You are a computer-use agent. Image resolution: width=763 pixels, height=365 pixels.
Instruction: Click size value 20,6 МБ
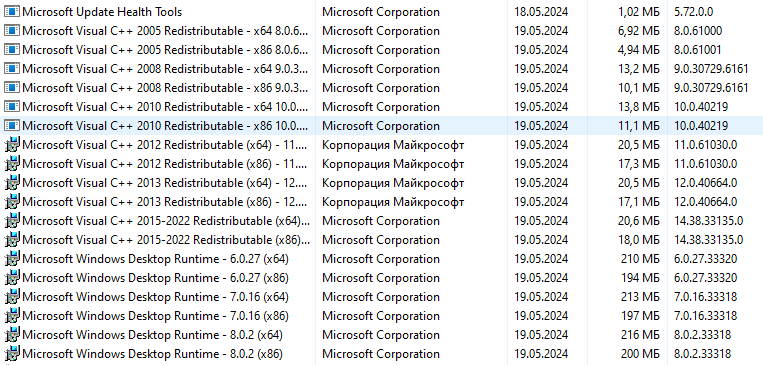[639, 221]
